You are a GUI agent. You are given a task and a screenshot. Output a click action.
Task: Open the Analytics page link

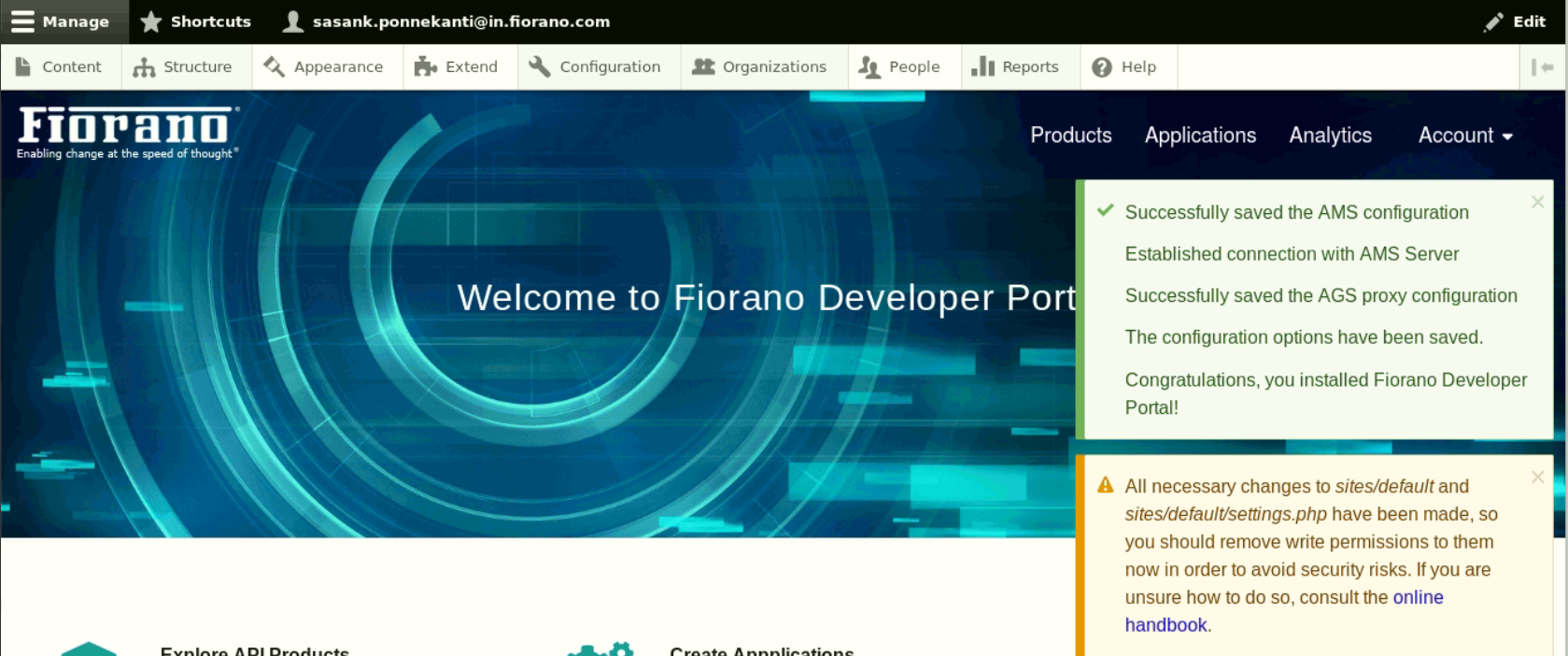pos(1330,135)
